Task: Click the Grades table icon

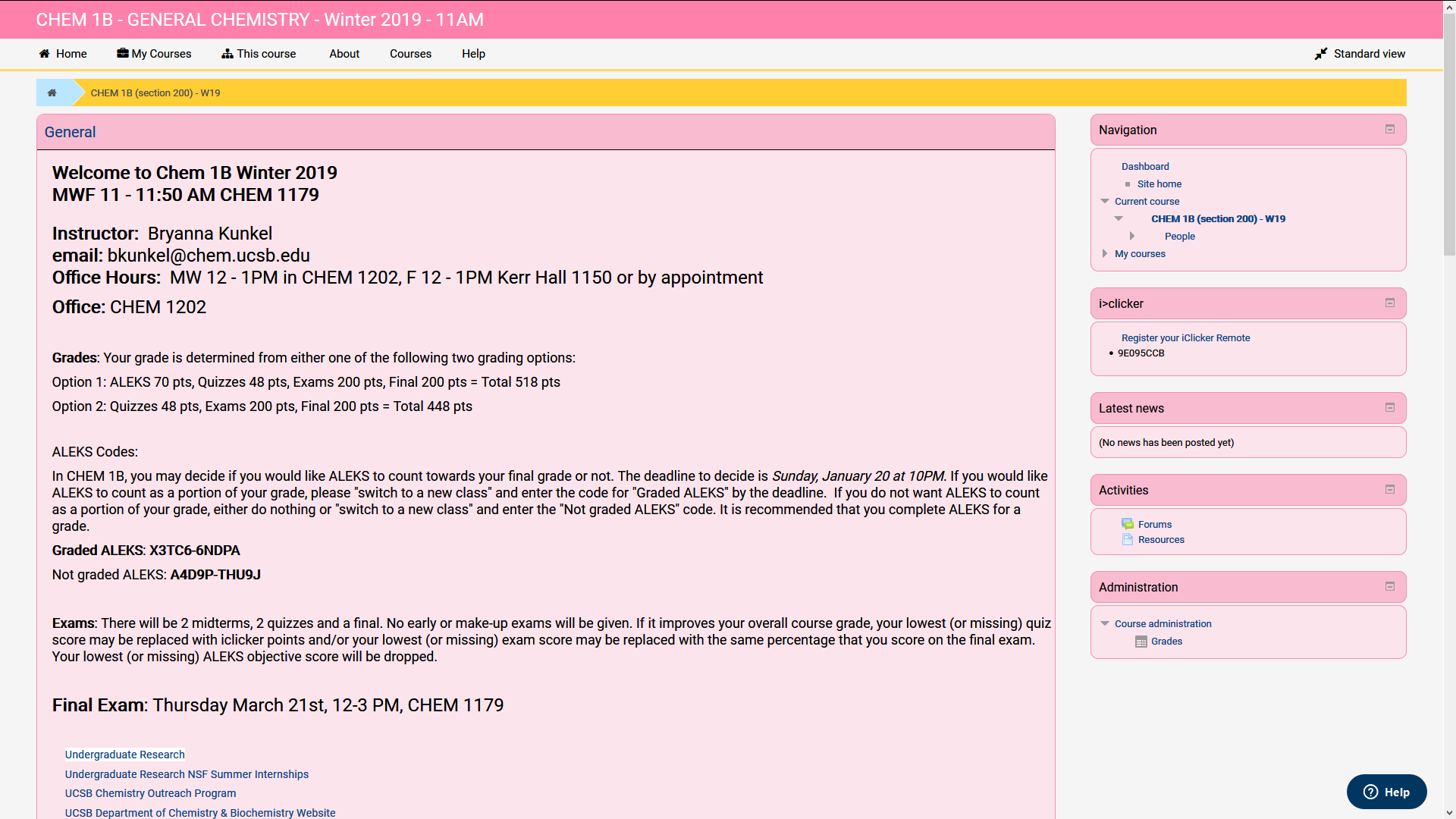Action: (1141, 642)
